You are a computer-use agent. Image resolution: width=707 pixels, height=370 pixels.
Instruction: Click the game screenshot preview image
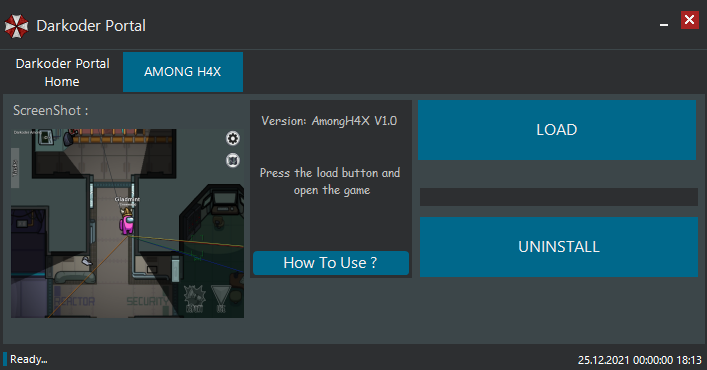click(128, 224)
